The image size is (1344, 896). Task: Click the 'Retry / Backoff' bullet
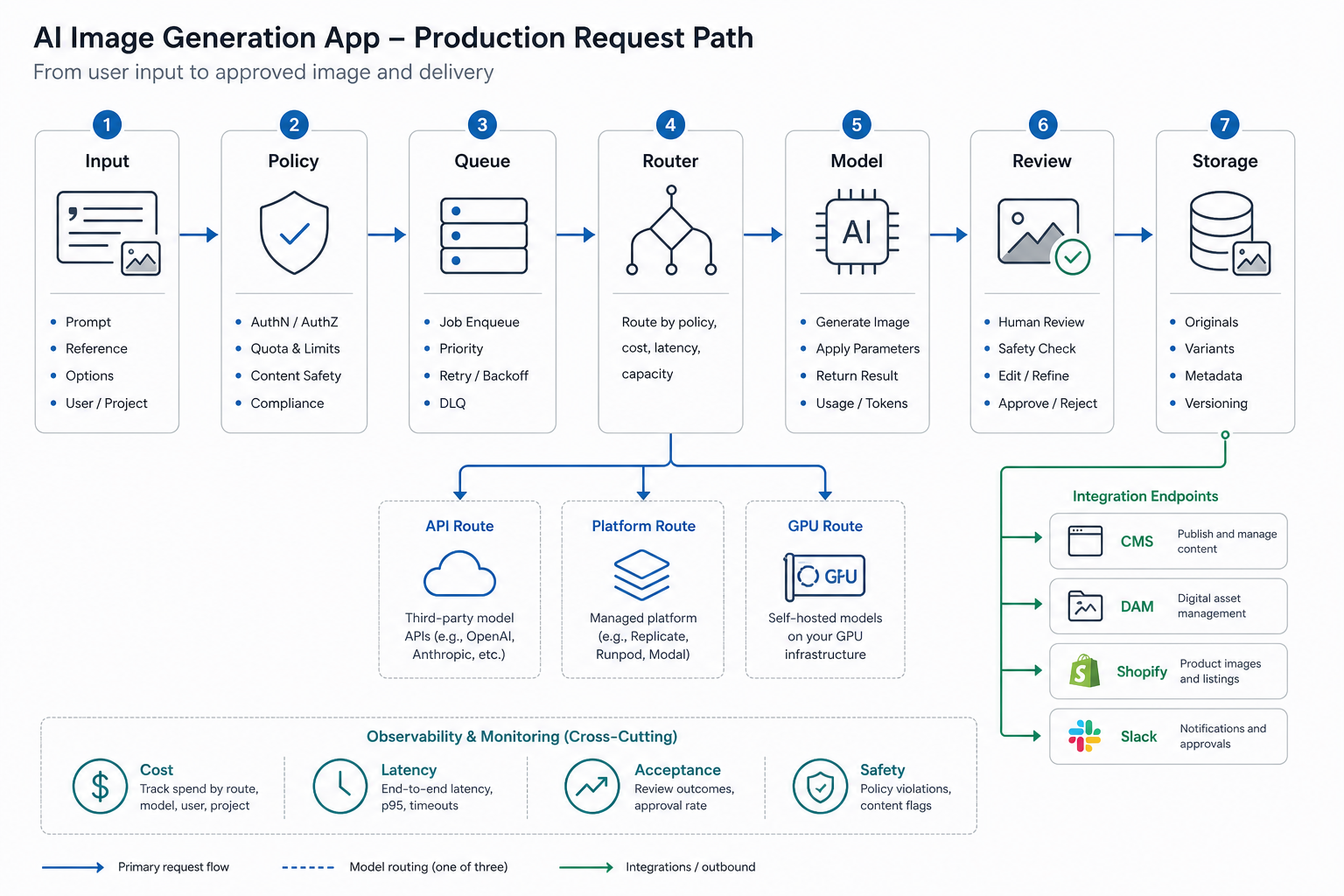point(483,375)
